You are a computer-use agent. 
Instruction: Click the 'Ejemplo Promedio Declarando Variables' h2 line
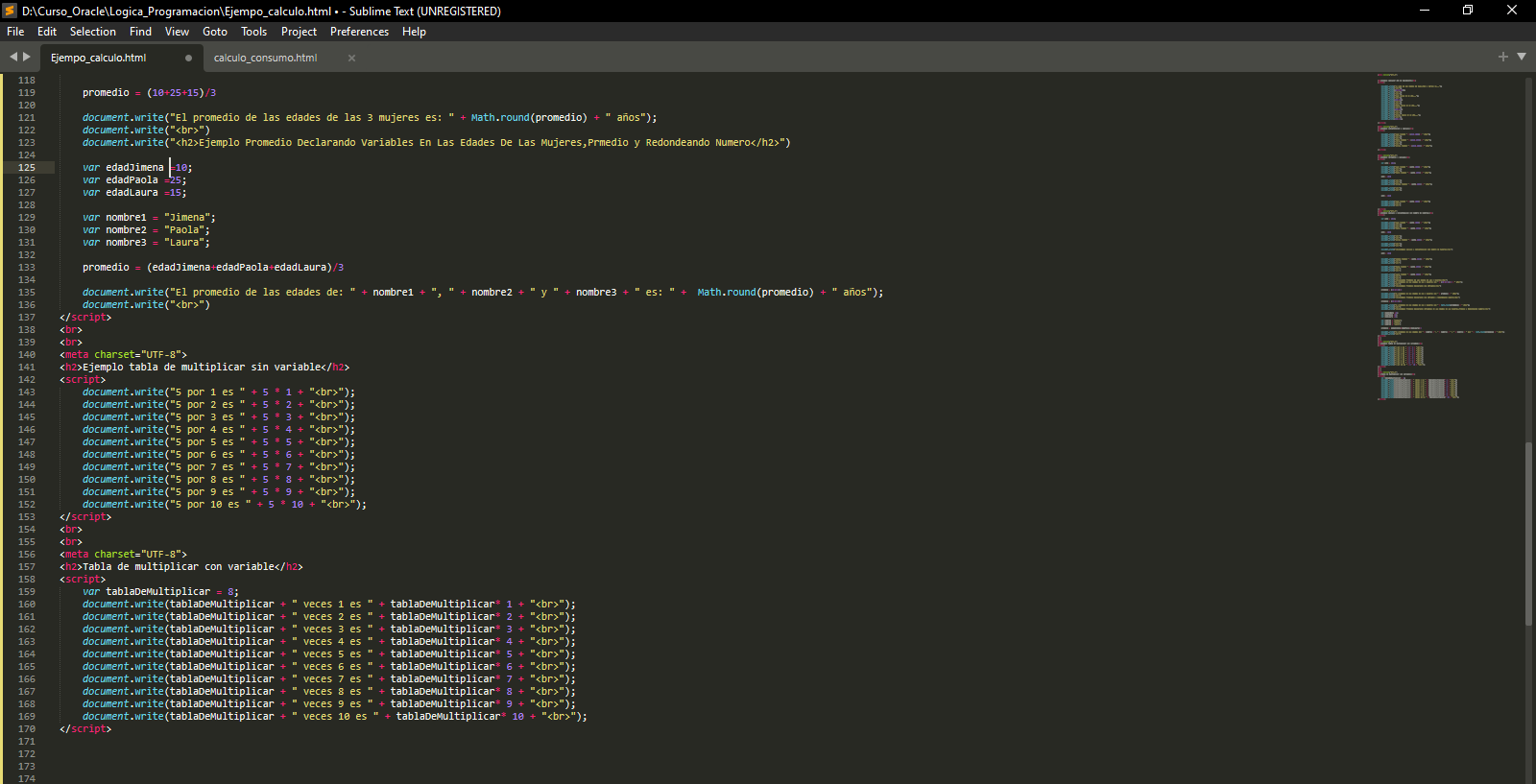click(437, 142)
